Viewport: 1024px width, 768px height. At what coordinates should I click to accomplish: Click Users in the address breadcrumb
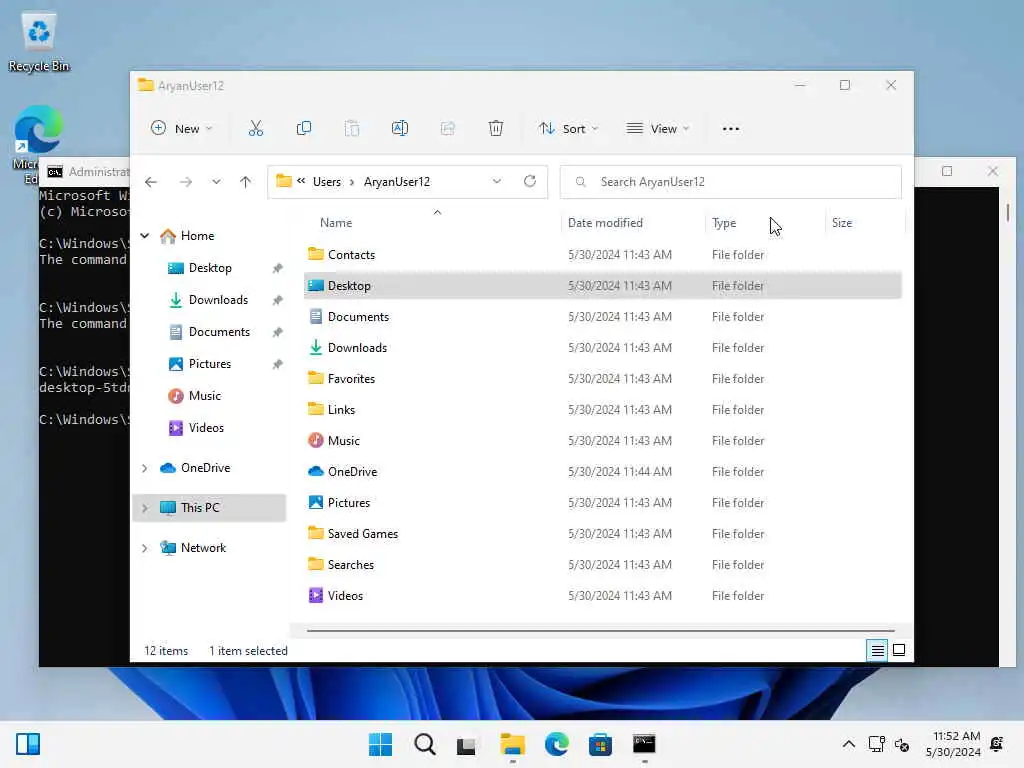click(327, 182)
